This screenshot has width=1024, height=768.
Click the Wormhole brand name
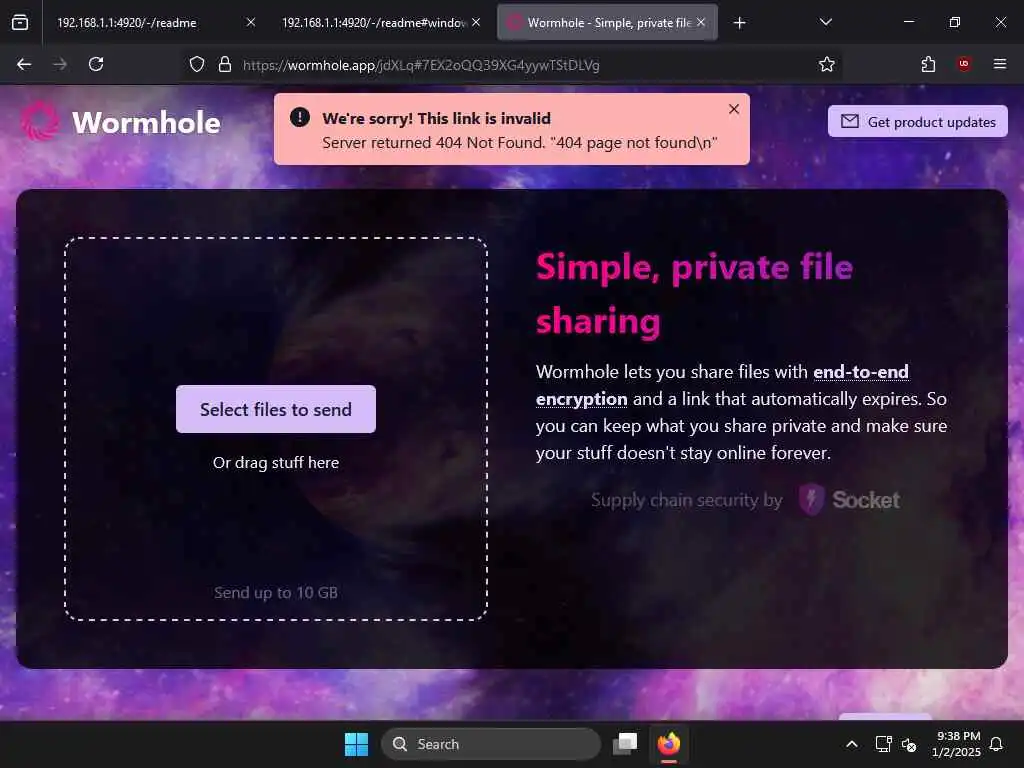(x=146, y=122)
